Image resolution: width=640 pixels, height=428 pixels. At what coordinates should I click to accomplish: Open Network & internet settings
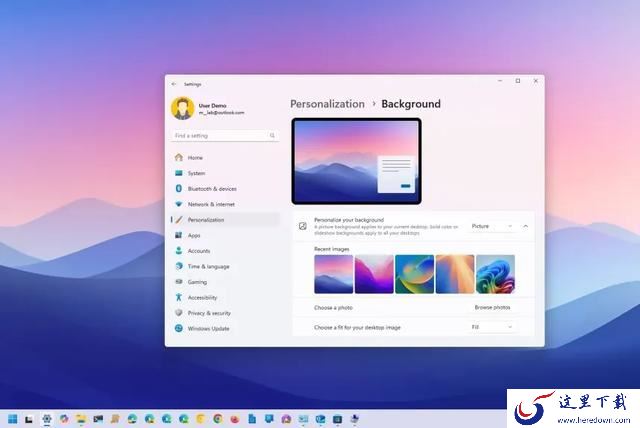[x=225, y=204]
